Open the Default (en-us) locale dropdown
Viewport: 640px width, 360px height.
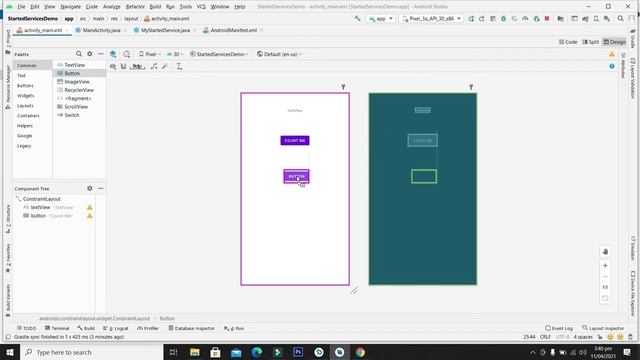[x=279, y=54]
